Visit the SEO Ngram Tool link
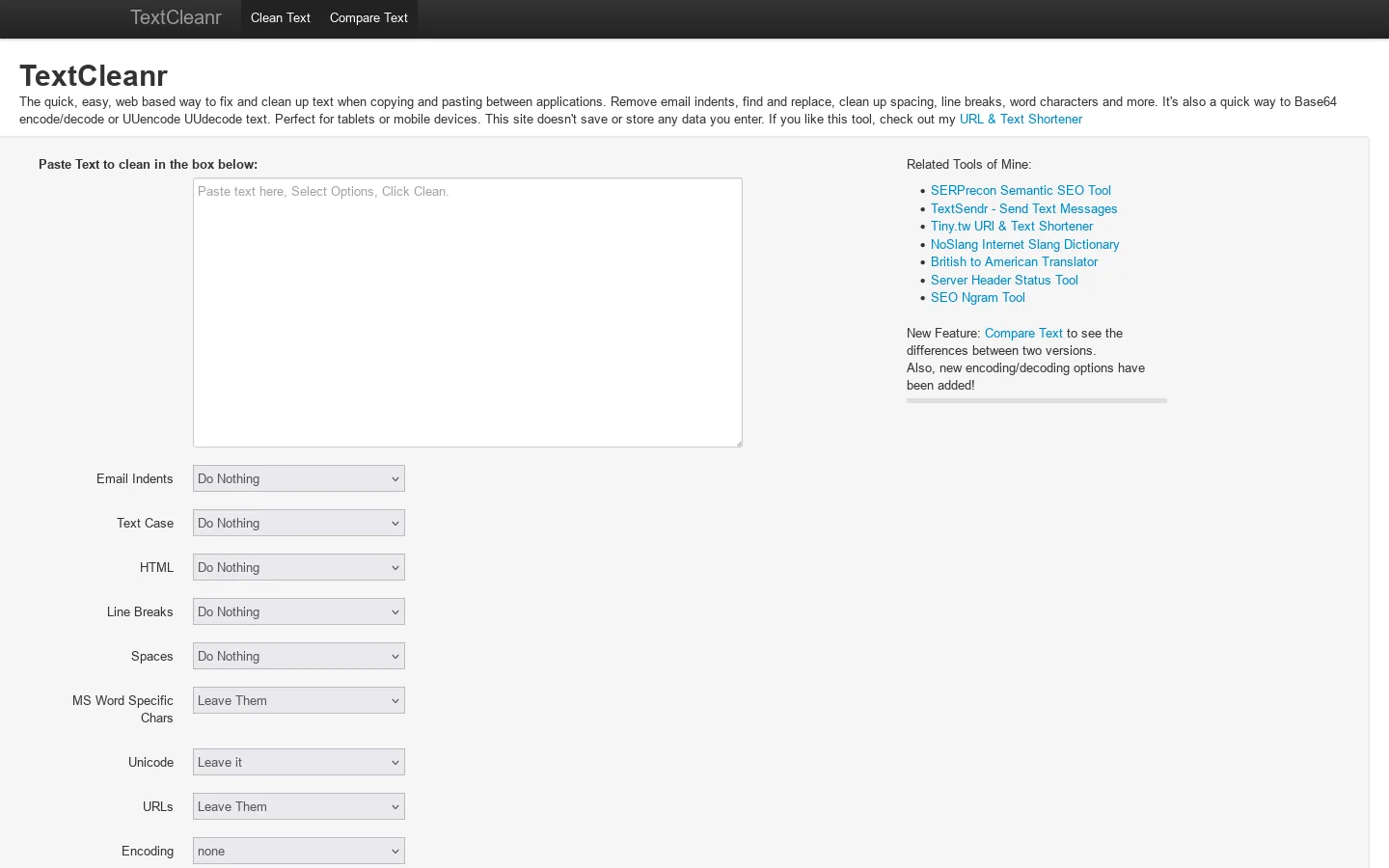The height and width of the screenshot is (868, 1389). (x=977, y=298)
